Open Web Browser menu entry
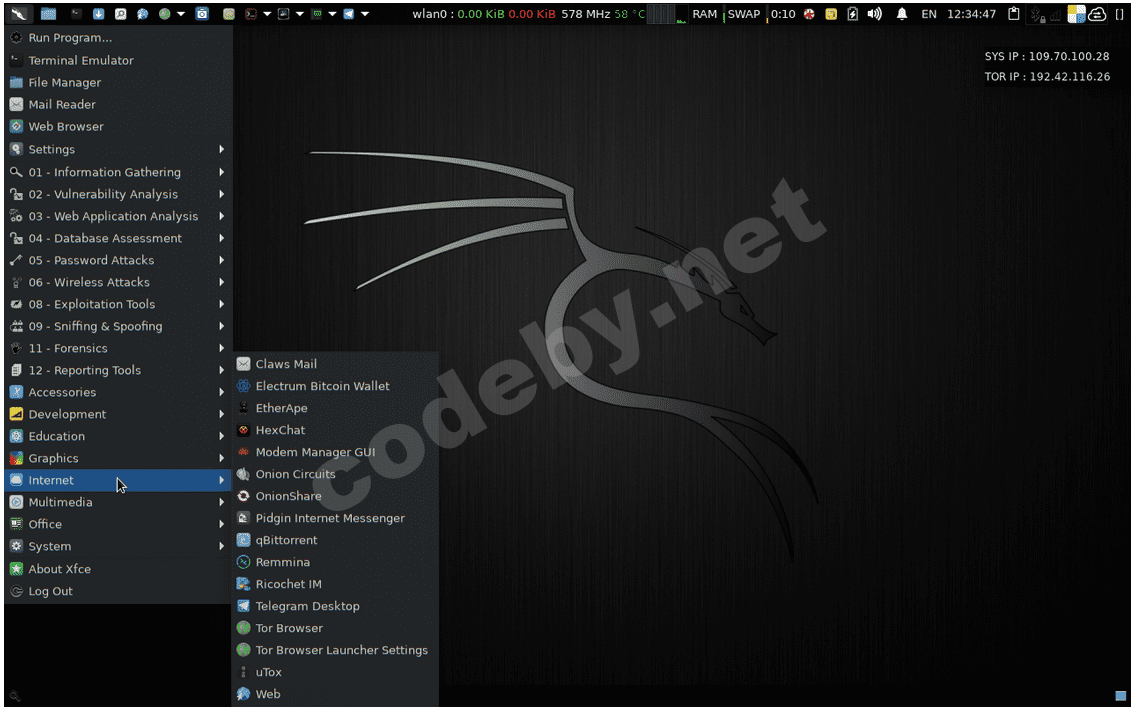The image size is (1132, 709). pos(118,126)
